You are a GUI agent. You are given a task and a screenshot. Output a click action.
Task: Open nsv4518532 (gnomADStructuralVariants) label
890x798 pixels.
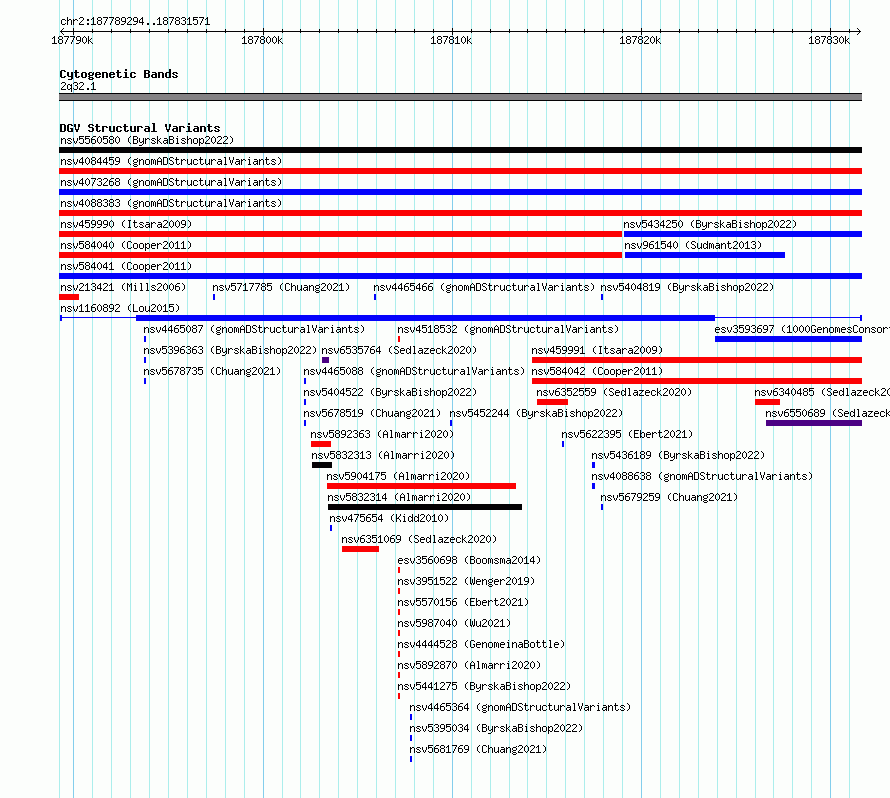pyautogui.click(x=508, y=329)
